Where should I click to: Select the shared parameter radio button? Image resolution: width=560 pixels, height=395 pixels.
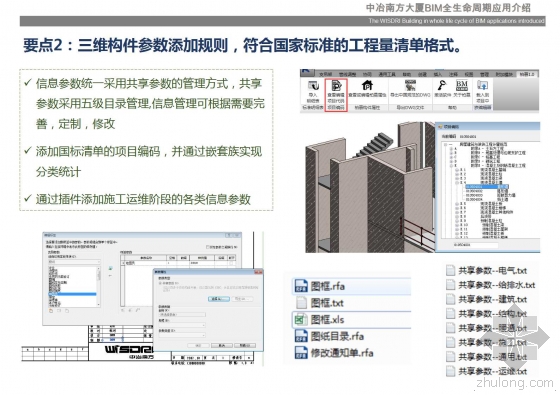point(160,283)
